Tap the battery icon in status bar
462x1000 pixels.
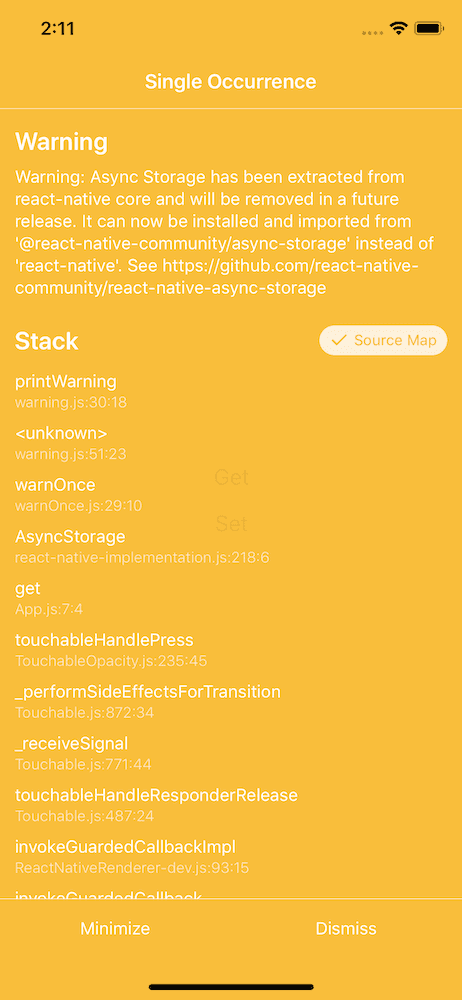pos(429,28)
